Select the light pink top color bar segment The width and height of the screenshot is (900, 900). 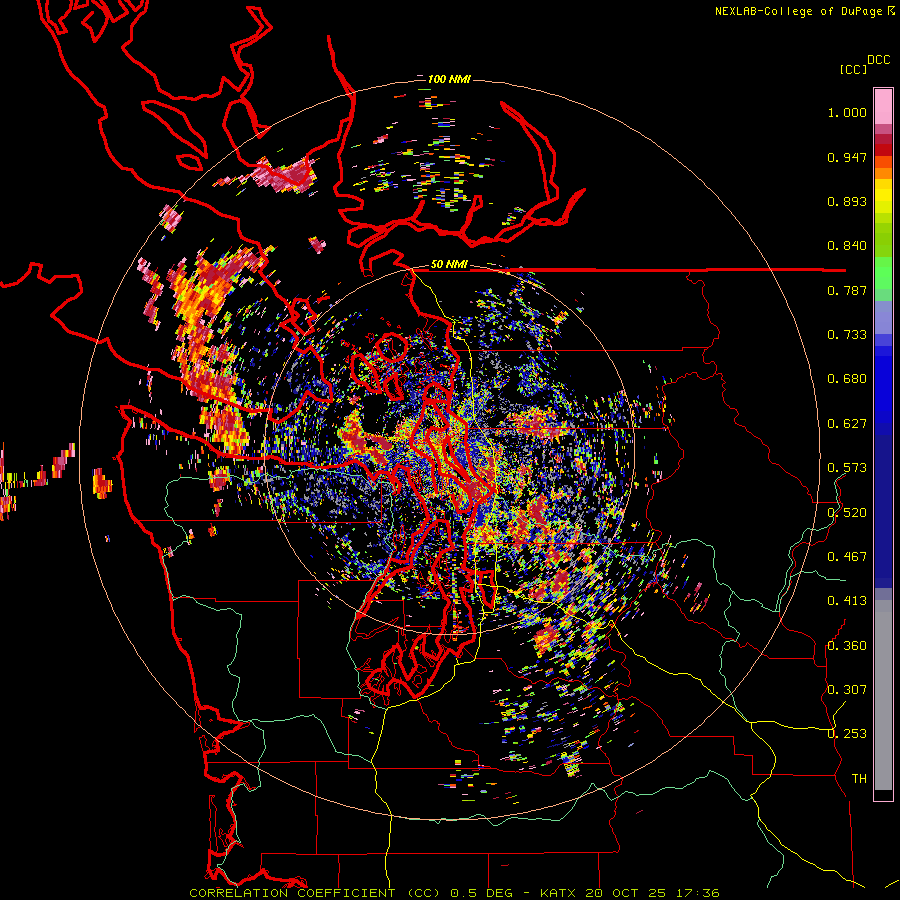click(x=883, y=106)
